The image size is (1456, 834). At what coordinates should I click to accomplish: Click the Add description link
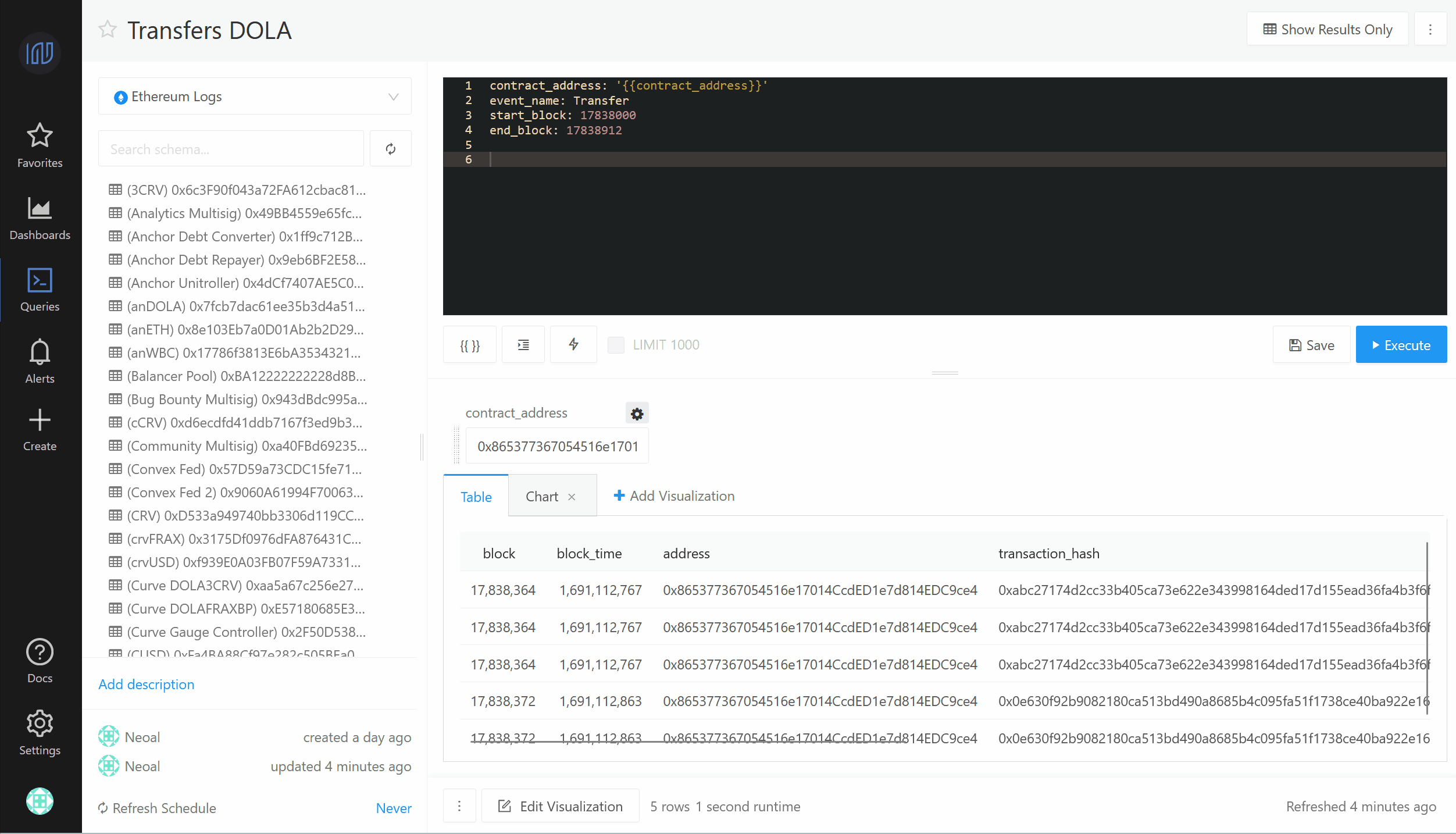[x=146, y=685]
